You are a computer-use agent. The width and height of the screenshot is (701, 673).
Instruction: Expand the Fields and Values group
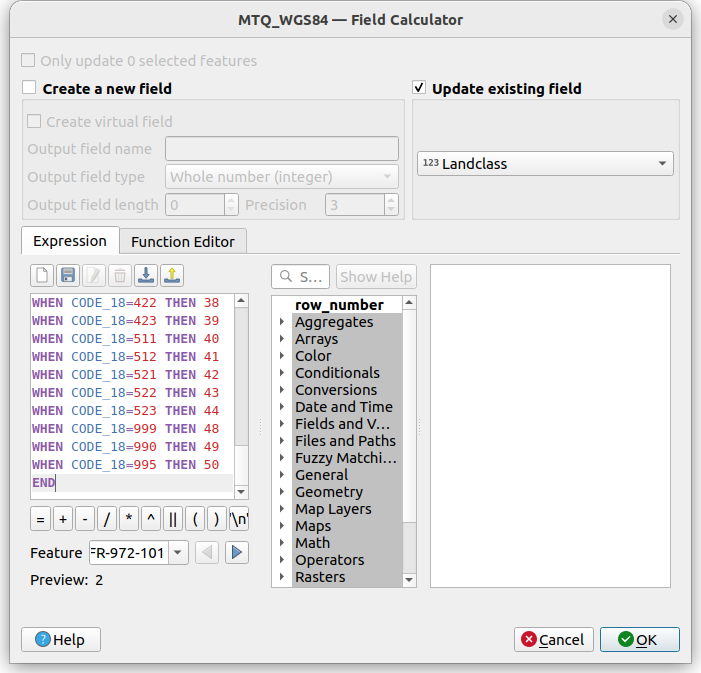click(282, 423)
